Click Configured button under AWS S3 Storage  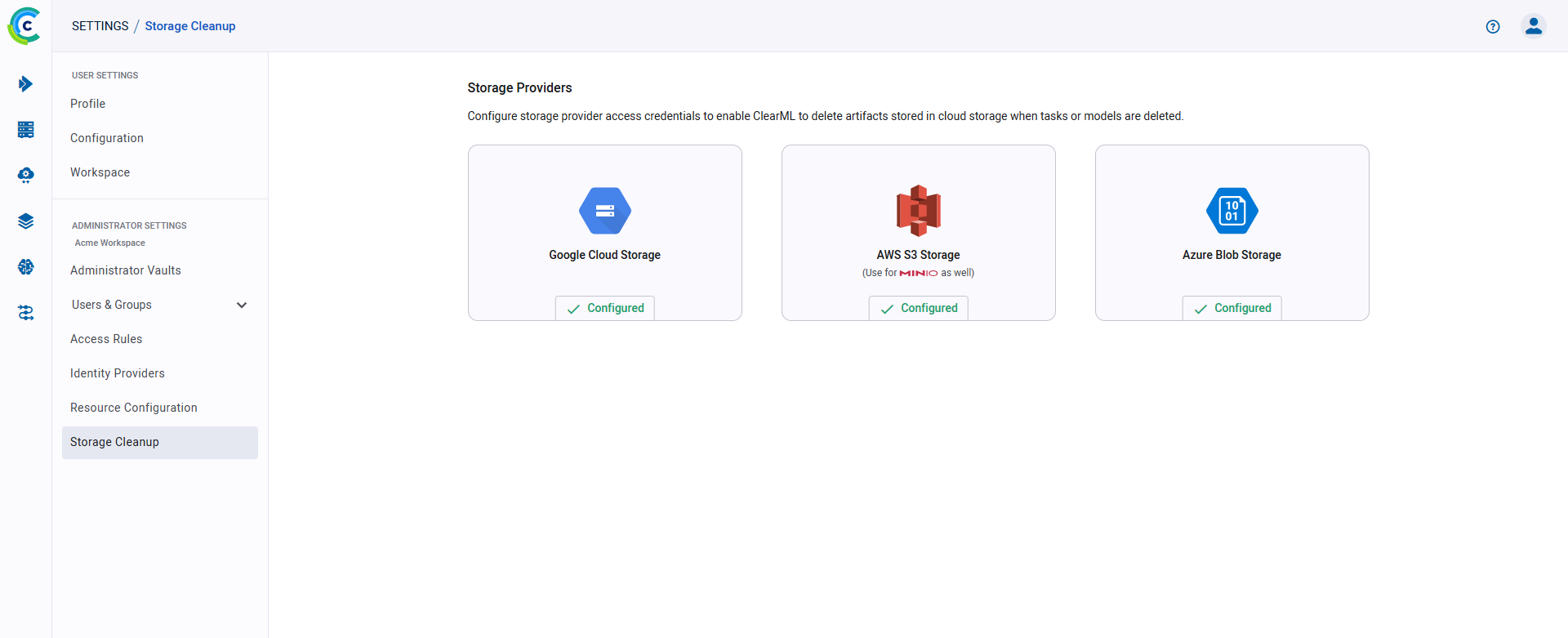pyautogui.click(x=919, y=308)
